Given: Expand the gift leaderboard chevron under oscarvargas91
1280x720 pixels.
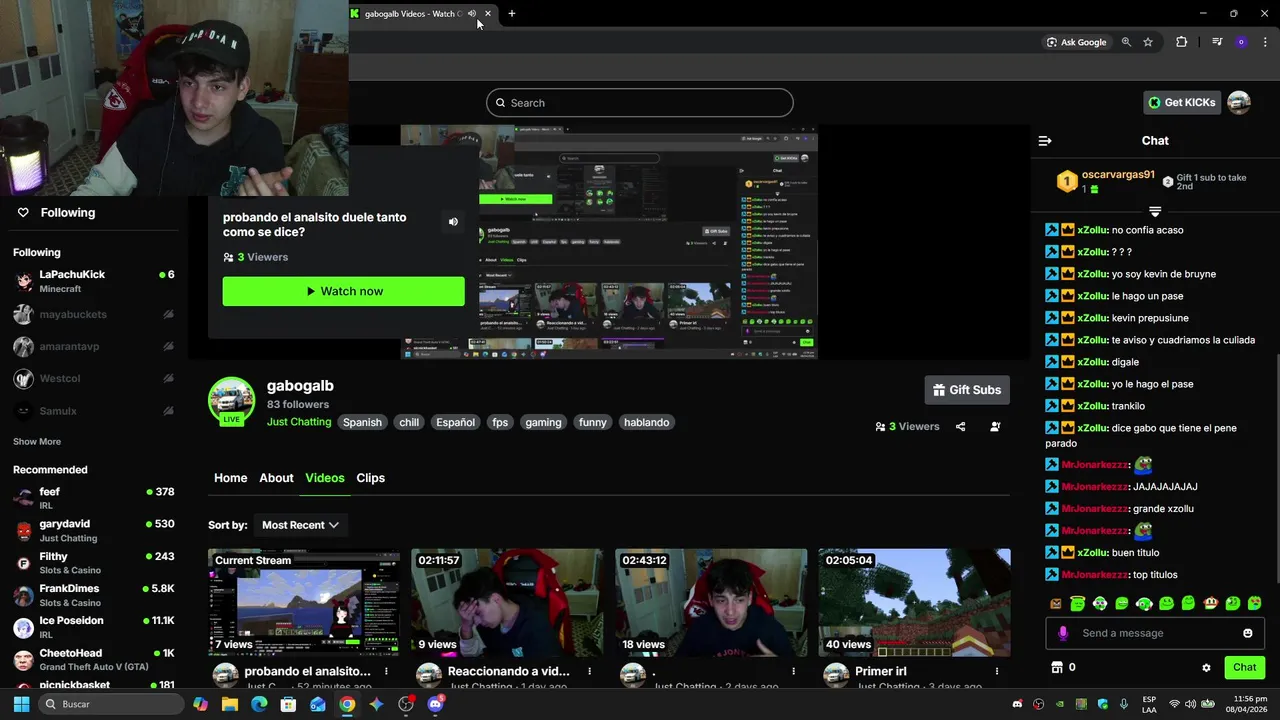Looking at the screenshot, I should point(1155,212).
